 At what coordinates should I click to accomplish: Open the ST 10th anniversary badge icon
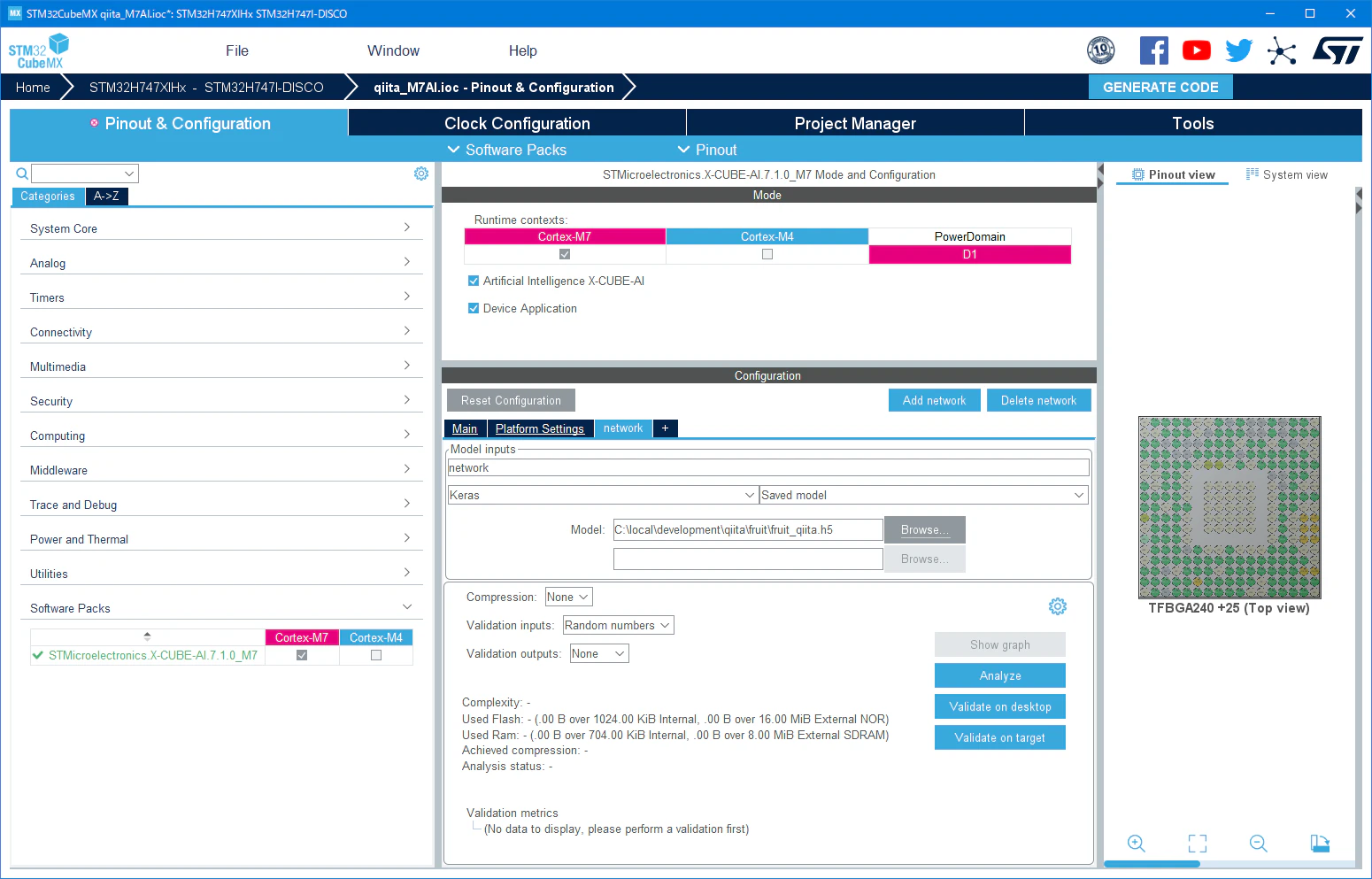pos(1101,50)
